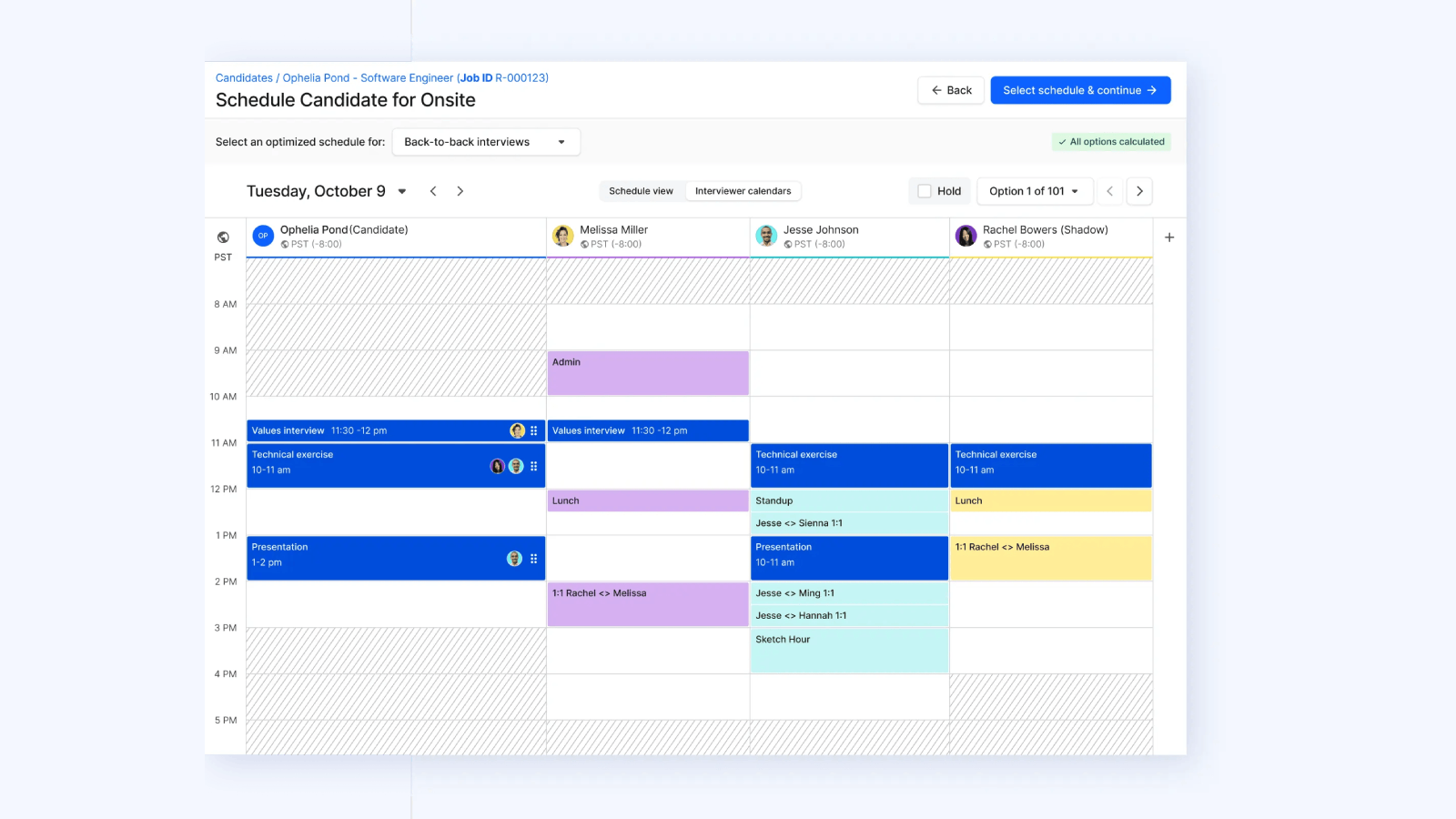Open the Option 1 of 101 dropdown
The width and height of the screenshot is (1456, 819).
(1034, 191)
